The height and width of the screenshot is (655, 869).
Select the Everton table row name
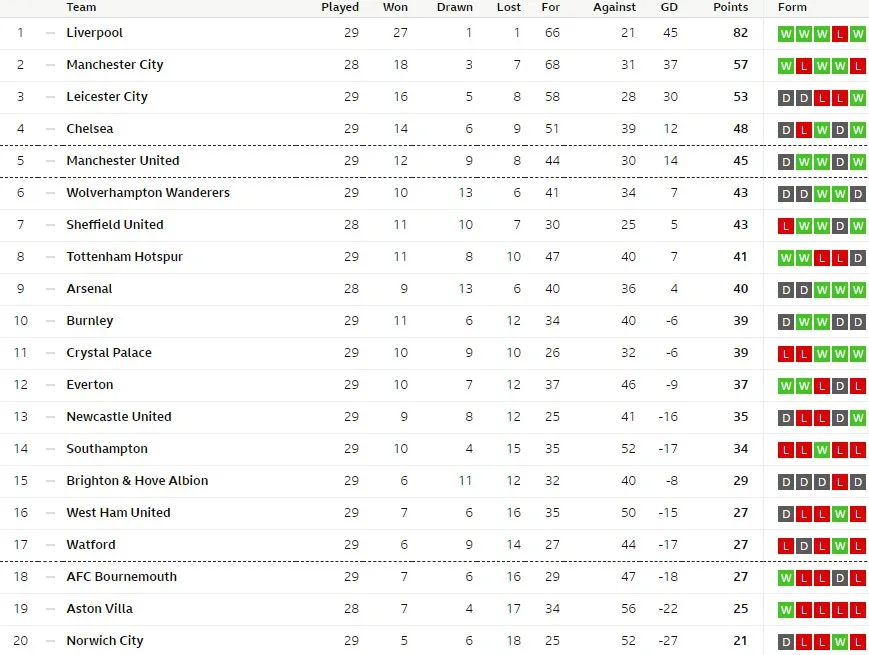90,385
